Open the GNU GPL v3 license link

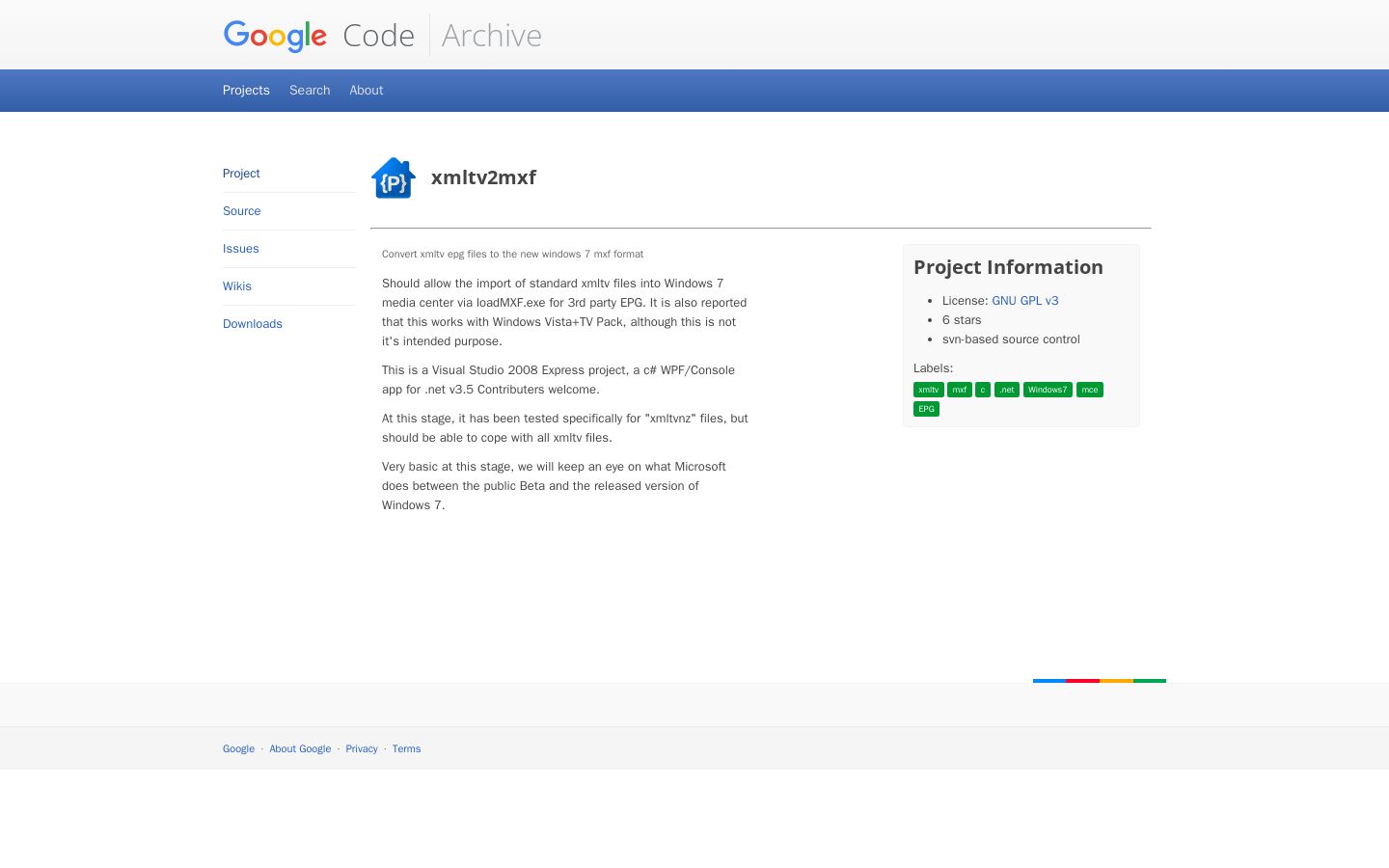1025,301
